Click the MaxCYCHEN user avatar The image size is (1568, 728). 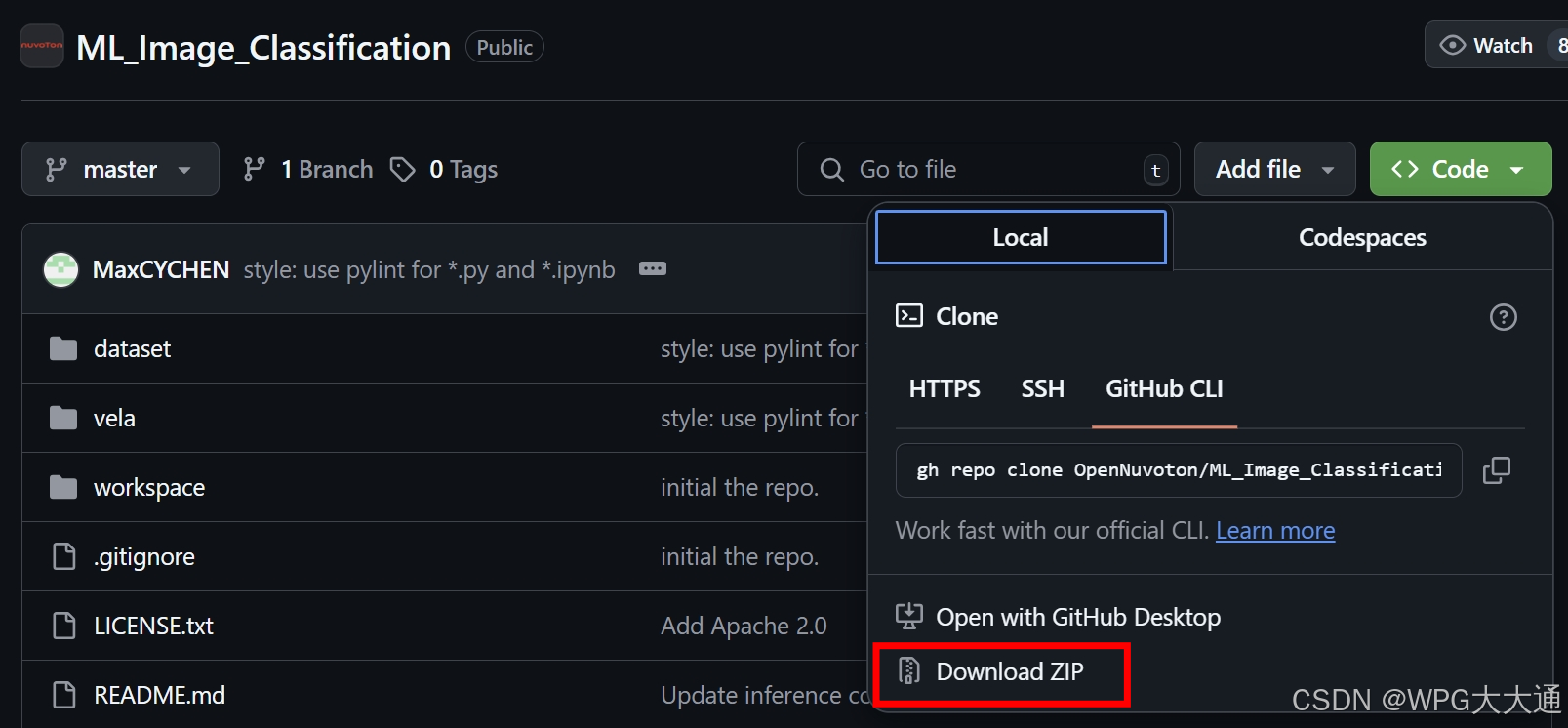60,269
